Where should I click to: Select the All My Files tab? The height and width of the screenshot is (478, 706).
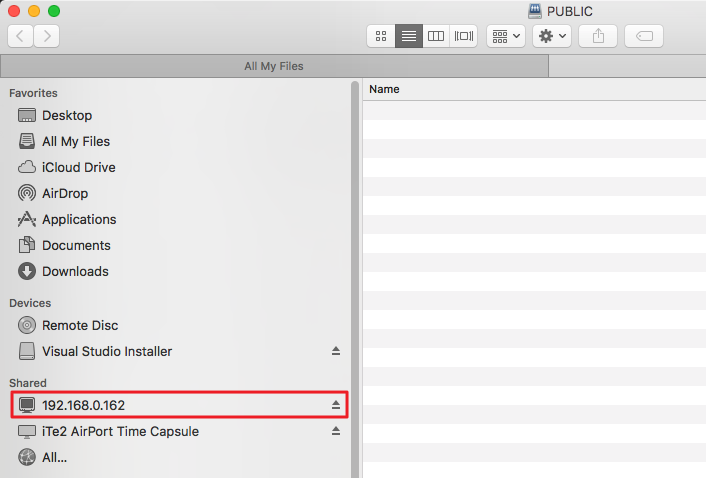(x=274, y=66)
